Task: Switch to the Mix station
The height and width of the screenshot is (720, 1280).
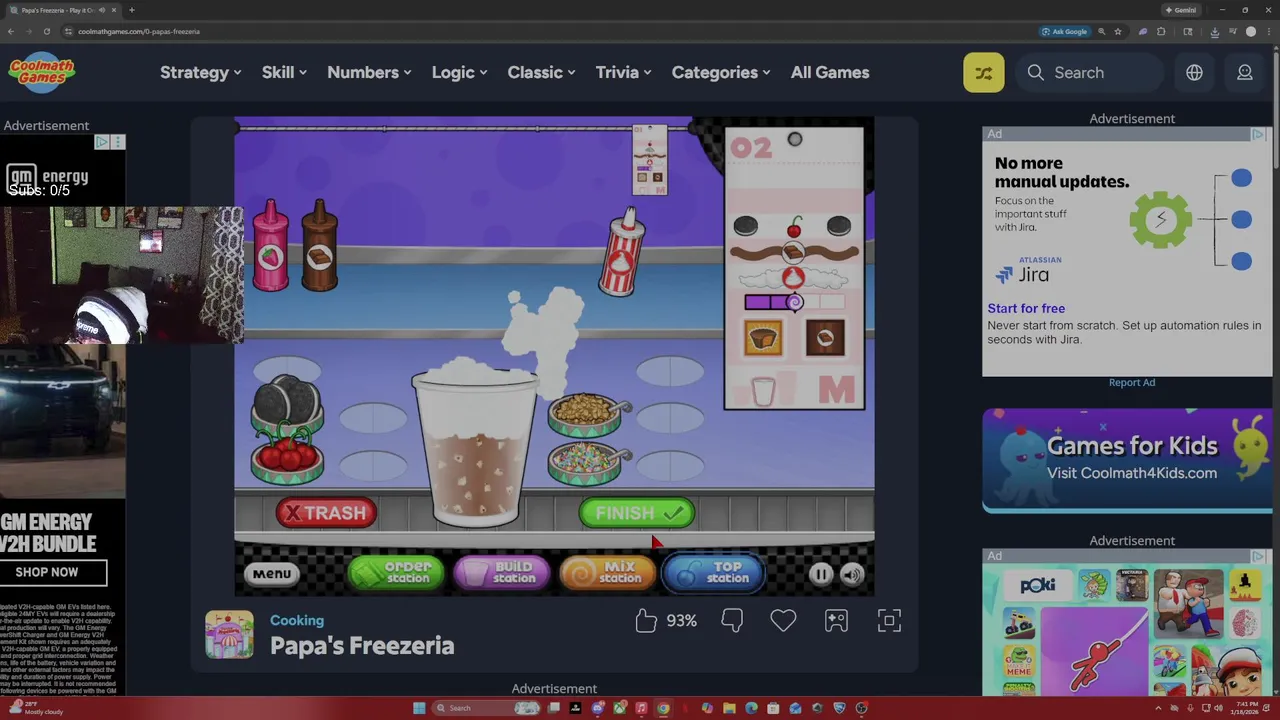Action: click(608, 573)
